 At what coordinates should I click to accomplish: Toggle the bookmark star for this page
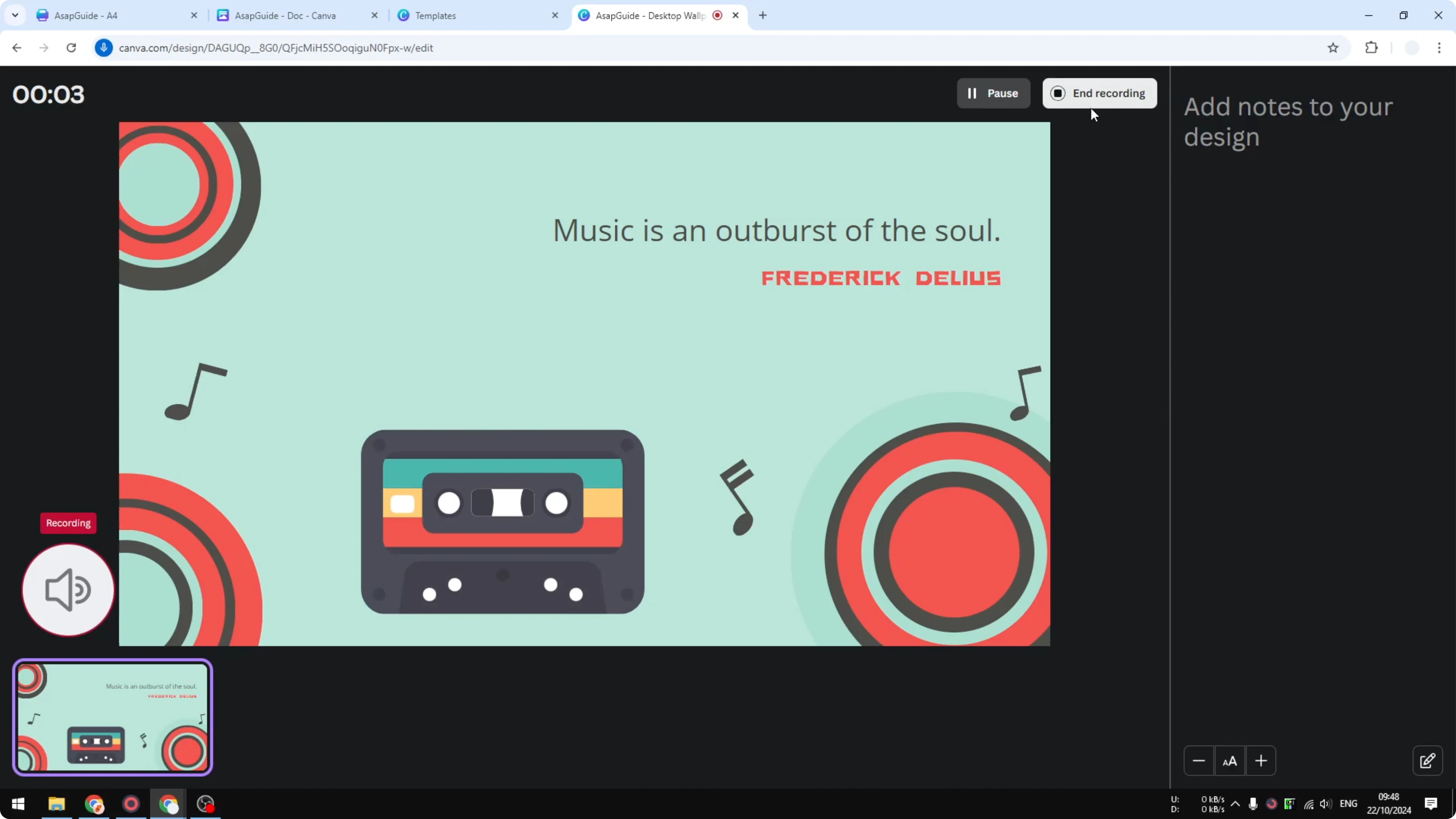(1333, 47)
